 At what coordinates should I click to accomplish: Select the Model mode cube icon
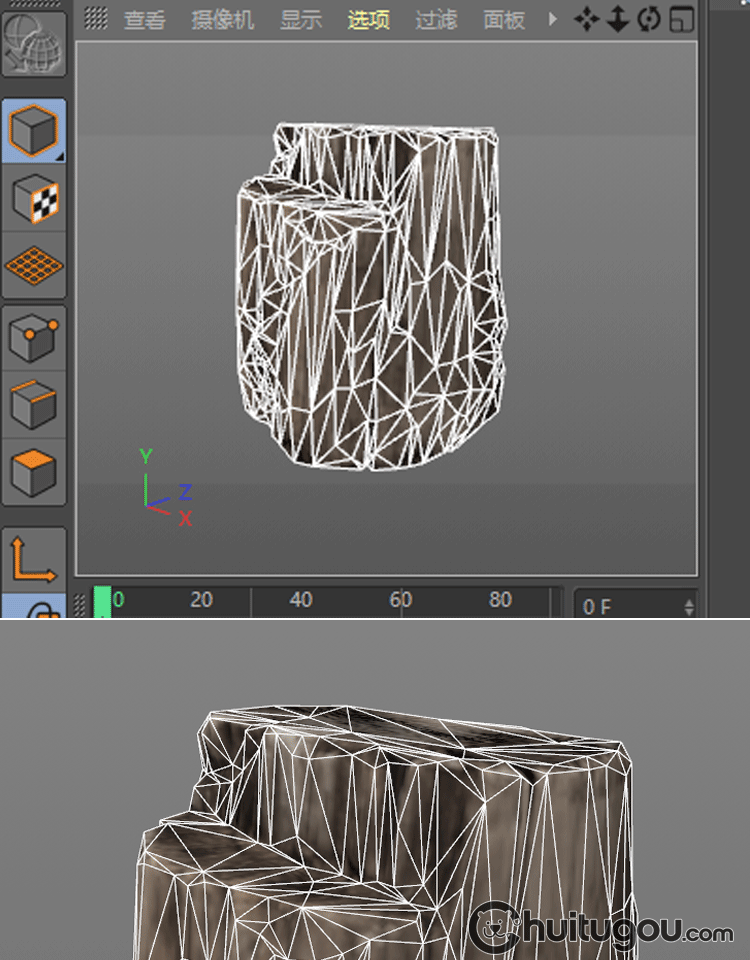point(34,130)
